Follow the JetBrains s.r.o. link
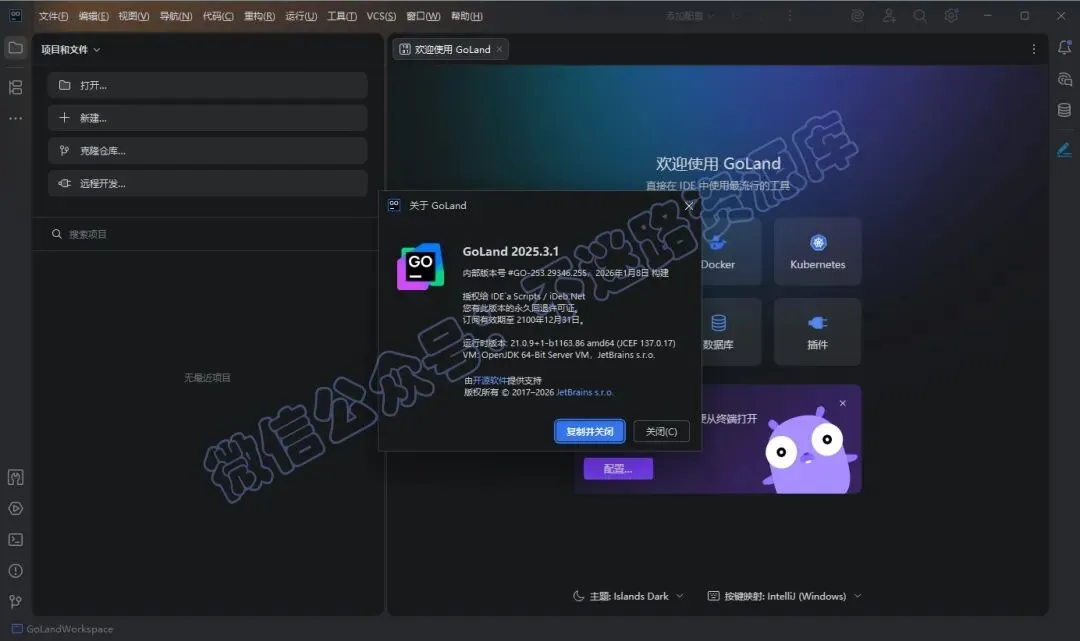Image resolution: width=1080 pixels, height=641 pixels. [584, 392]
